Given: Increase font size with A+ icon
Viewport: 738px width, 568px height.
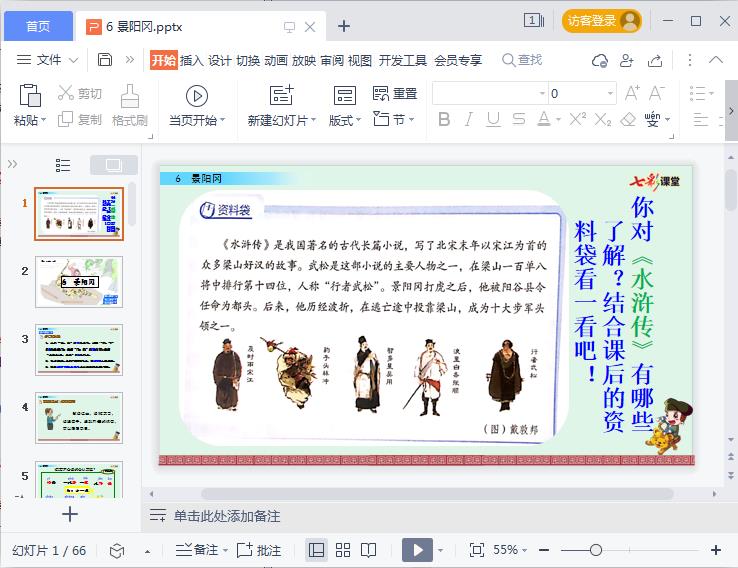Looking at the screenshot, I should pos(632,93).
